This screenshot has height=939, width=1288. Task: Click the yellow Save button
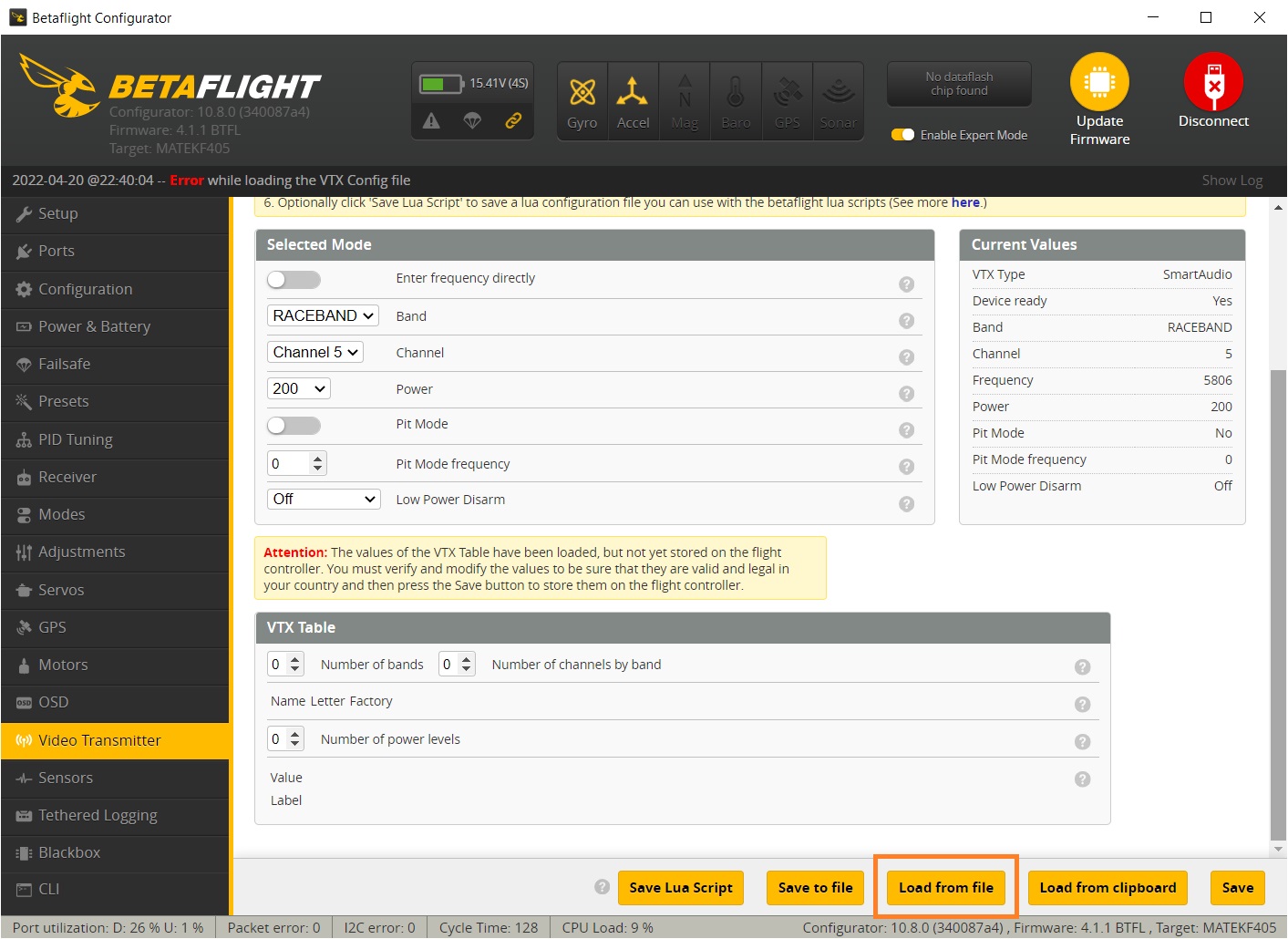coord(1238,888)
